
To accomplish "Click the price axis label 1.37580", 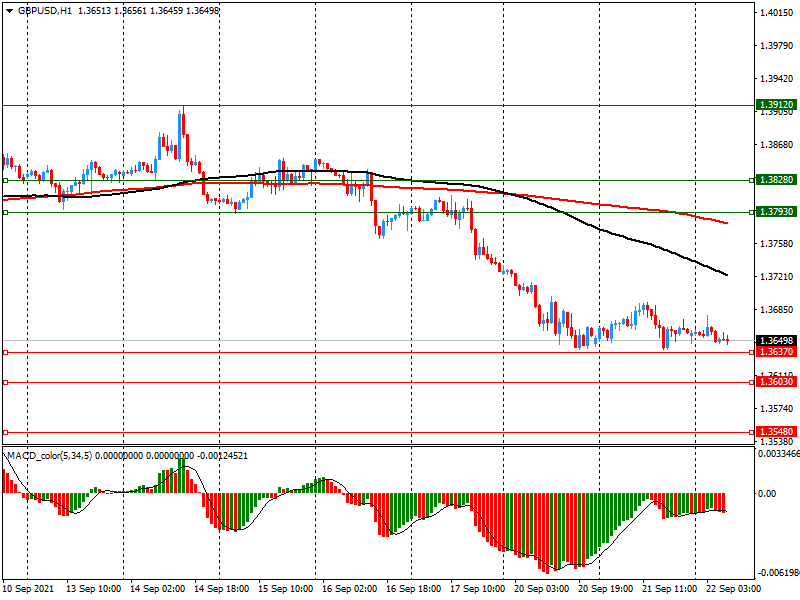I will point(777,244).
